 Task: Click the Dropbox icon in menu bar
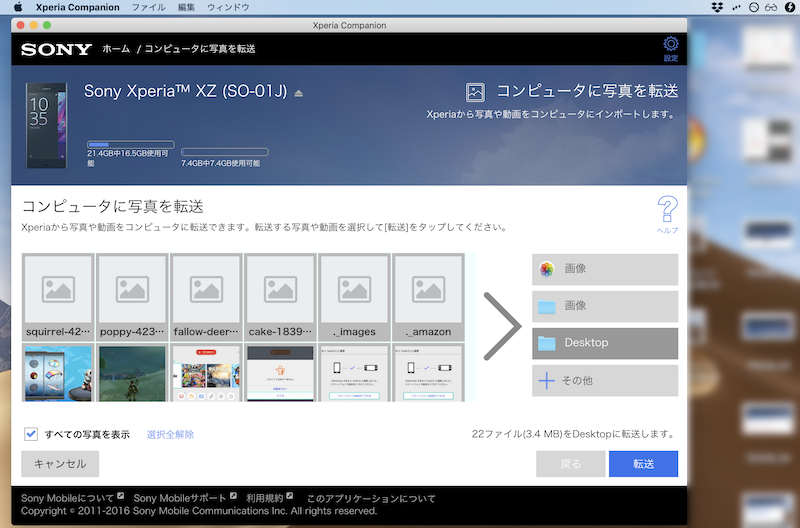718,8
